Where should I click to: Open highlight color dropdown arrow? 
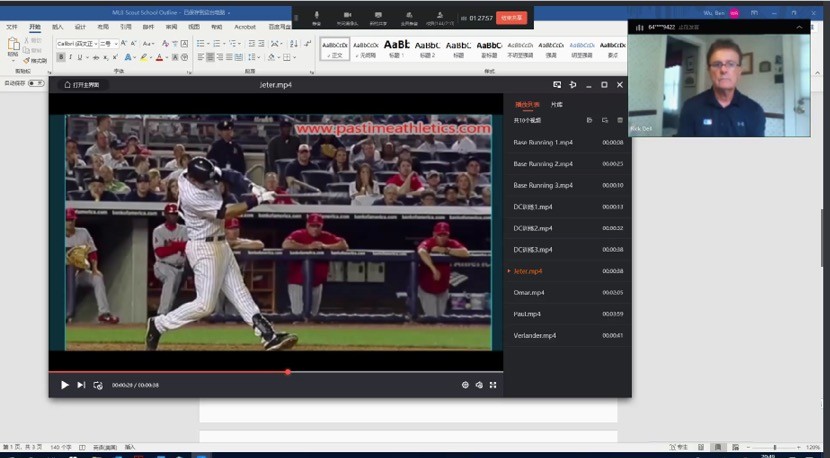pos(150,57)
